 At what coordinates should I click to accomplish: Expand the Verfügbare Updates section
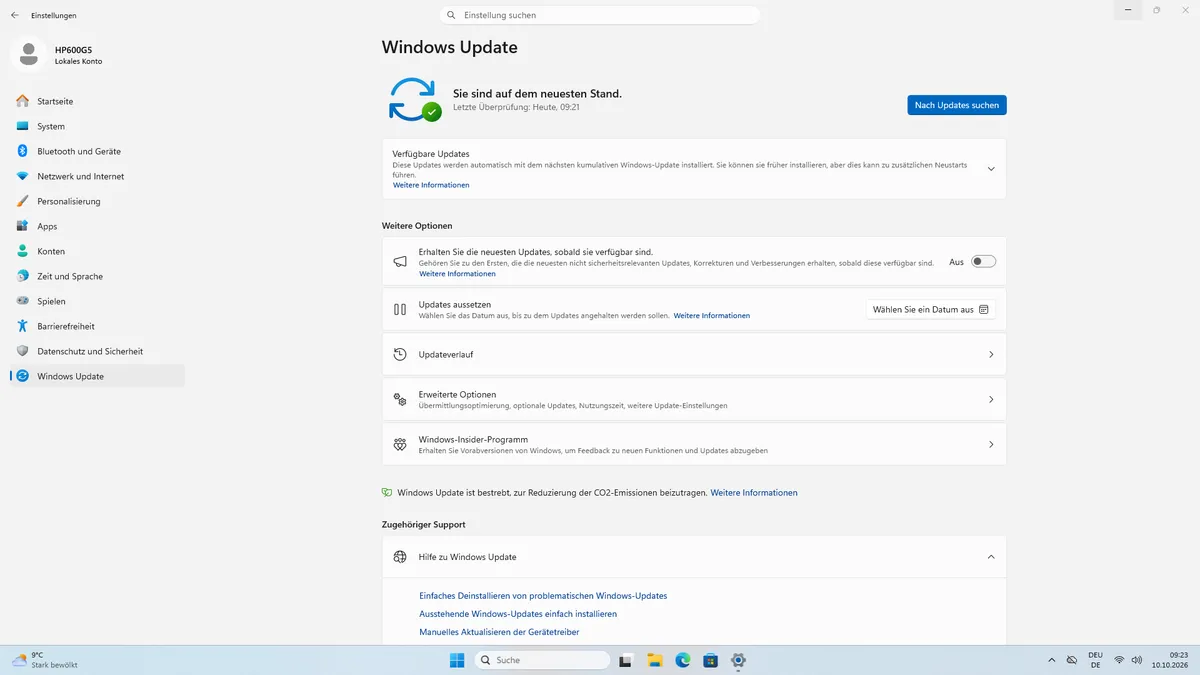click(991, 169)
